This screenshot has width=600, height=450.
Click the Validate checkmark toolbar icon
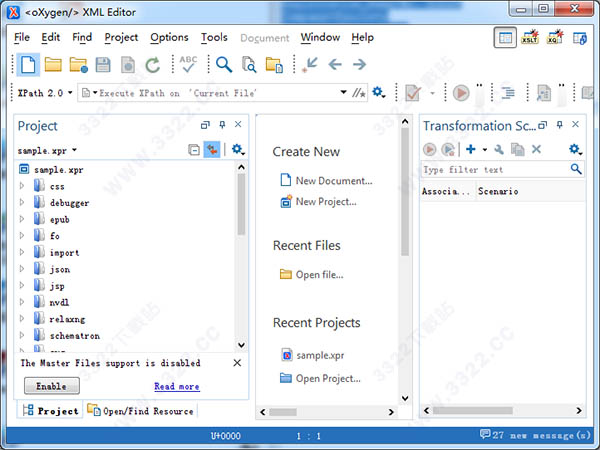[413, 93]
